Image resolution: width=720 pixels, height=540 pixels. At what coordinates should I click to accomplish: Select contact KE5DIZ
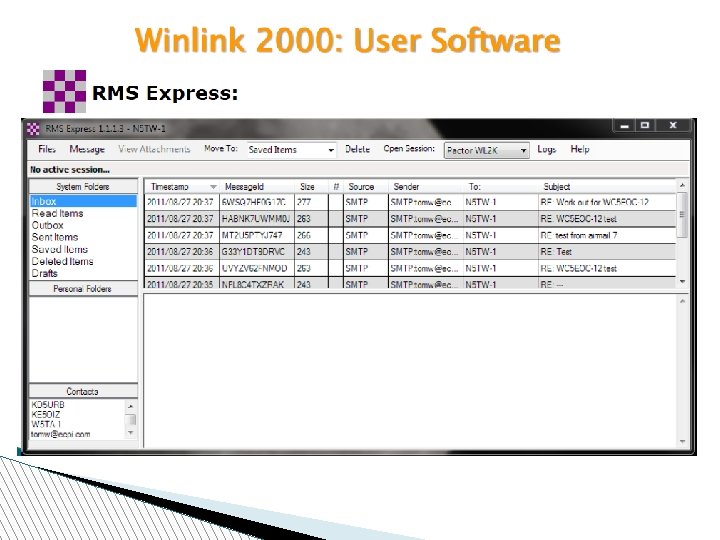point(45,414)
